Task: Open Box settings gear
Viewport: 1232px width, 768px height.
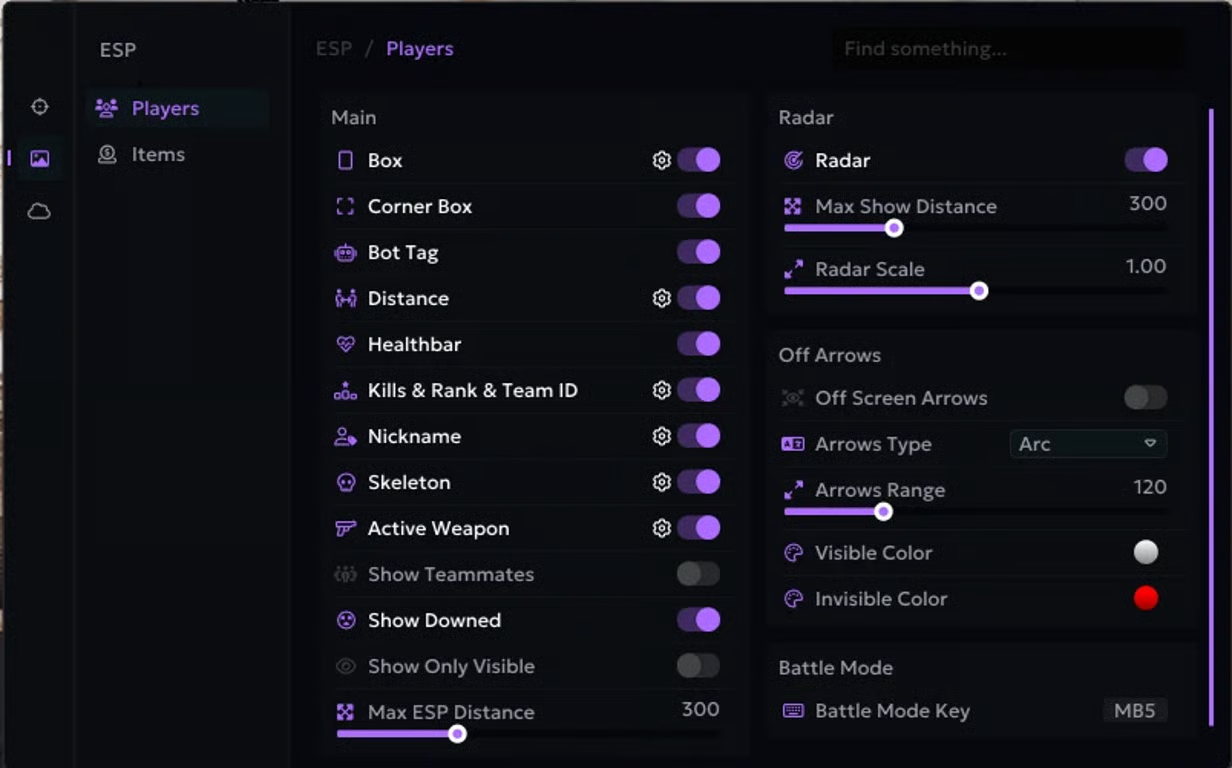Action: coord(661,160)
